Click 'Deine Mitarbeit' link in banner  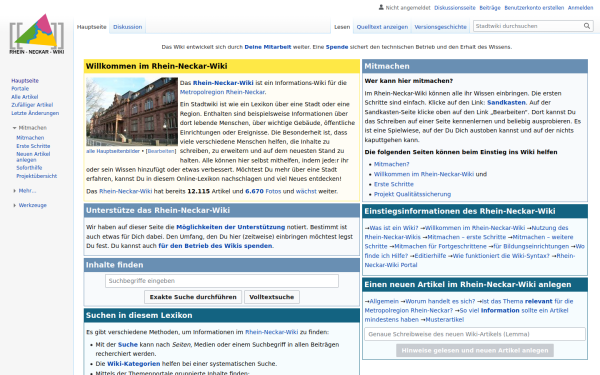coord(268,47)
